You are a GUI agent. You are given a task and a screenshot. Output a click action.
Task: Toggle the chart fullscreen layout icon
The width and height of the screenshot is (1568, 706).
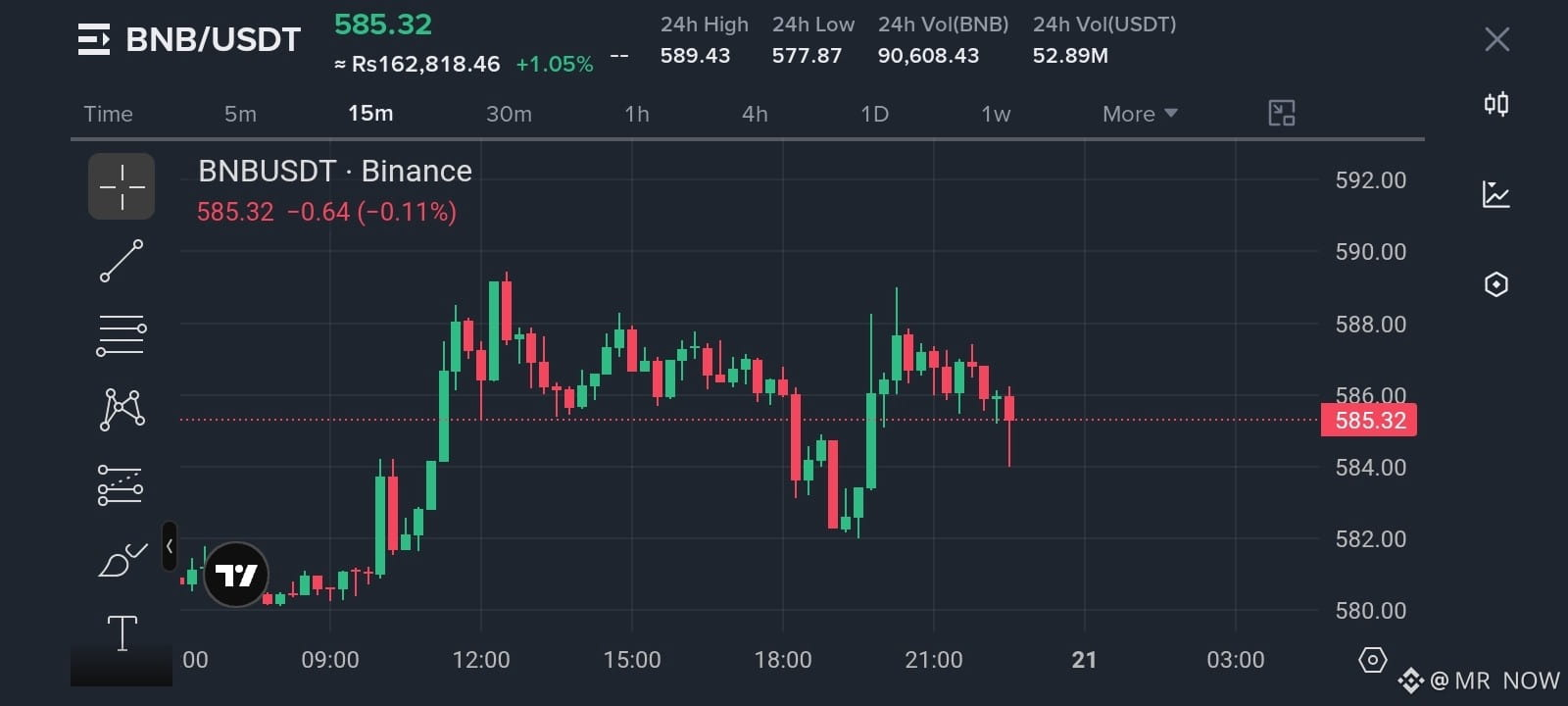click(x=1282, y=114)
